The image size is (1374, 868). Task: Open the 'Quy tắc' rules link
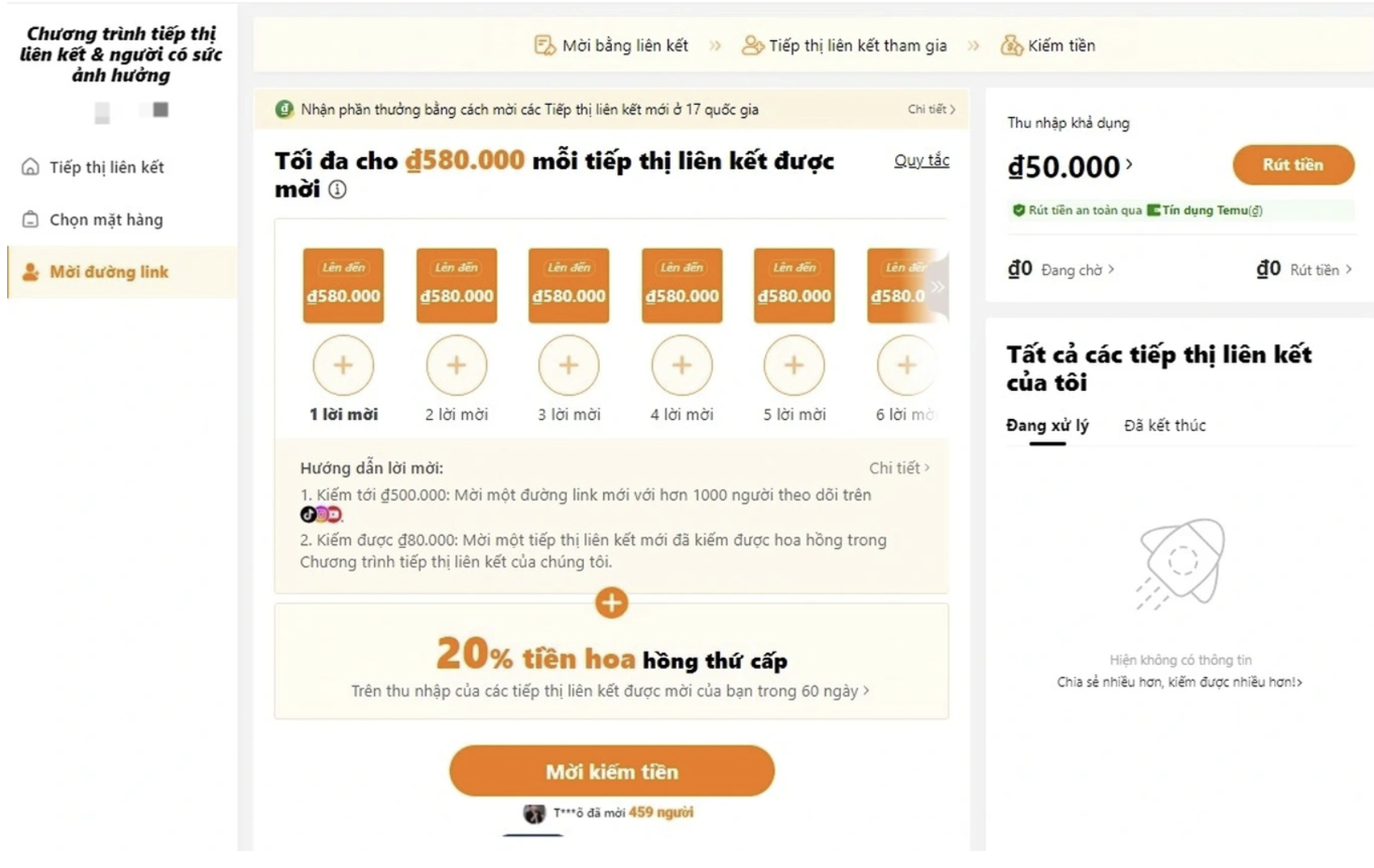coord(922,160)
